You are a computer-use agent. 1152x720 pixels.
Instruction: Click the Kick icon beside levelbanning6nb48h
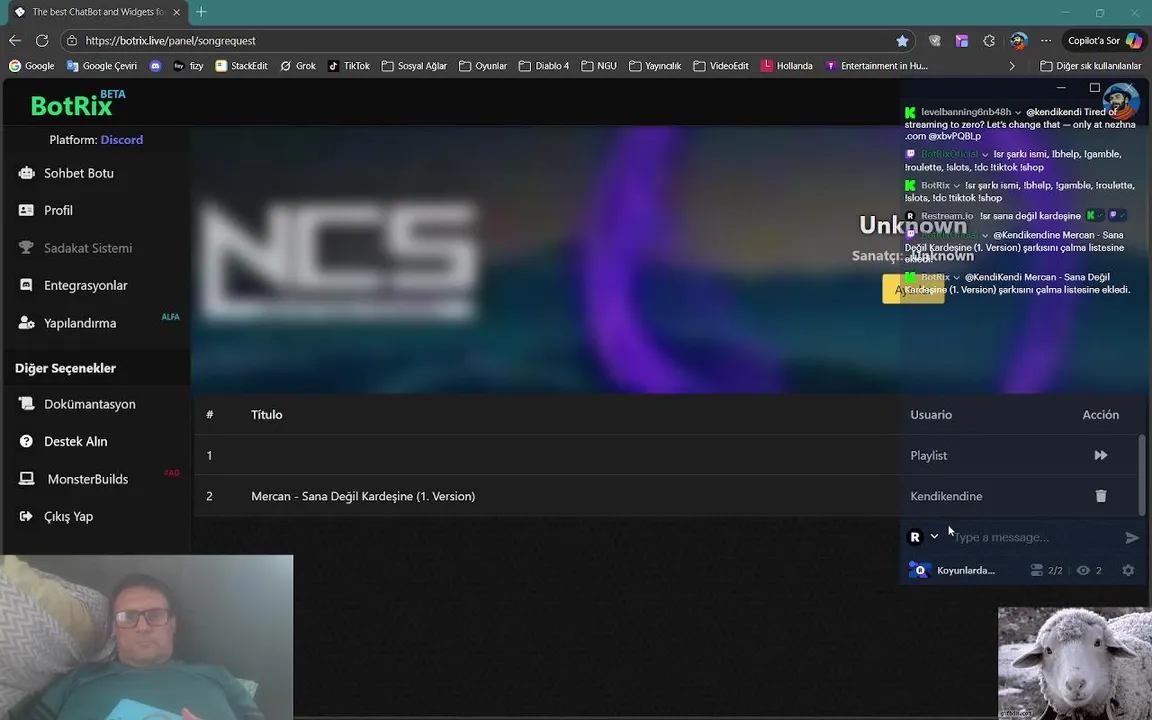pyautogui.click(x=910, y=112)
